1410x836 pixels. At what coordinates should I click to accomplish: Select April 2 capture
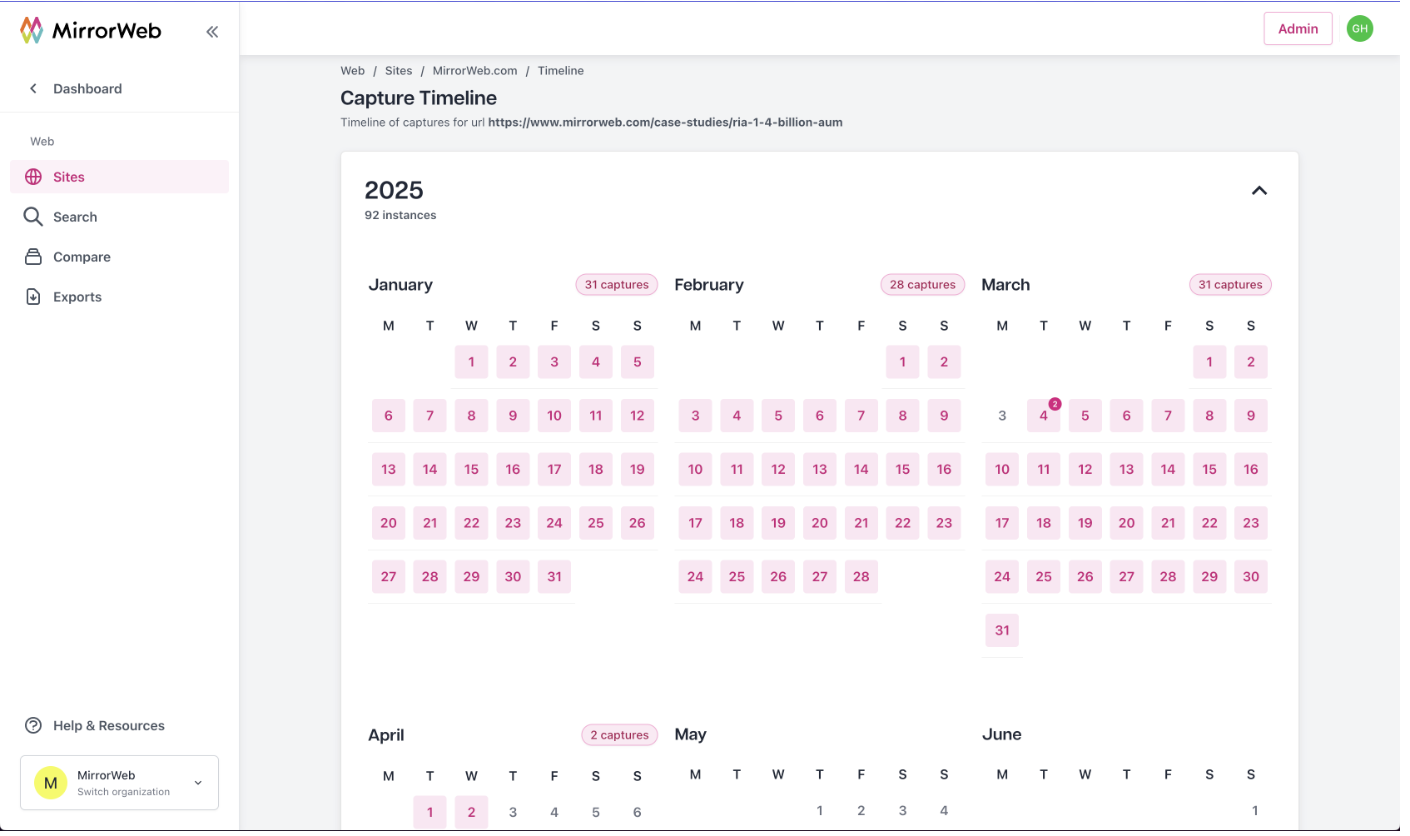[471, 812]
